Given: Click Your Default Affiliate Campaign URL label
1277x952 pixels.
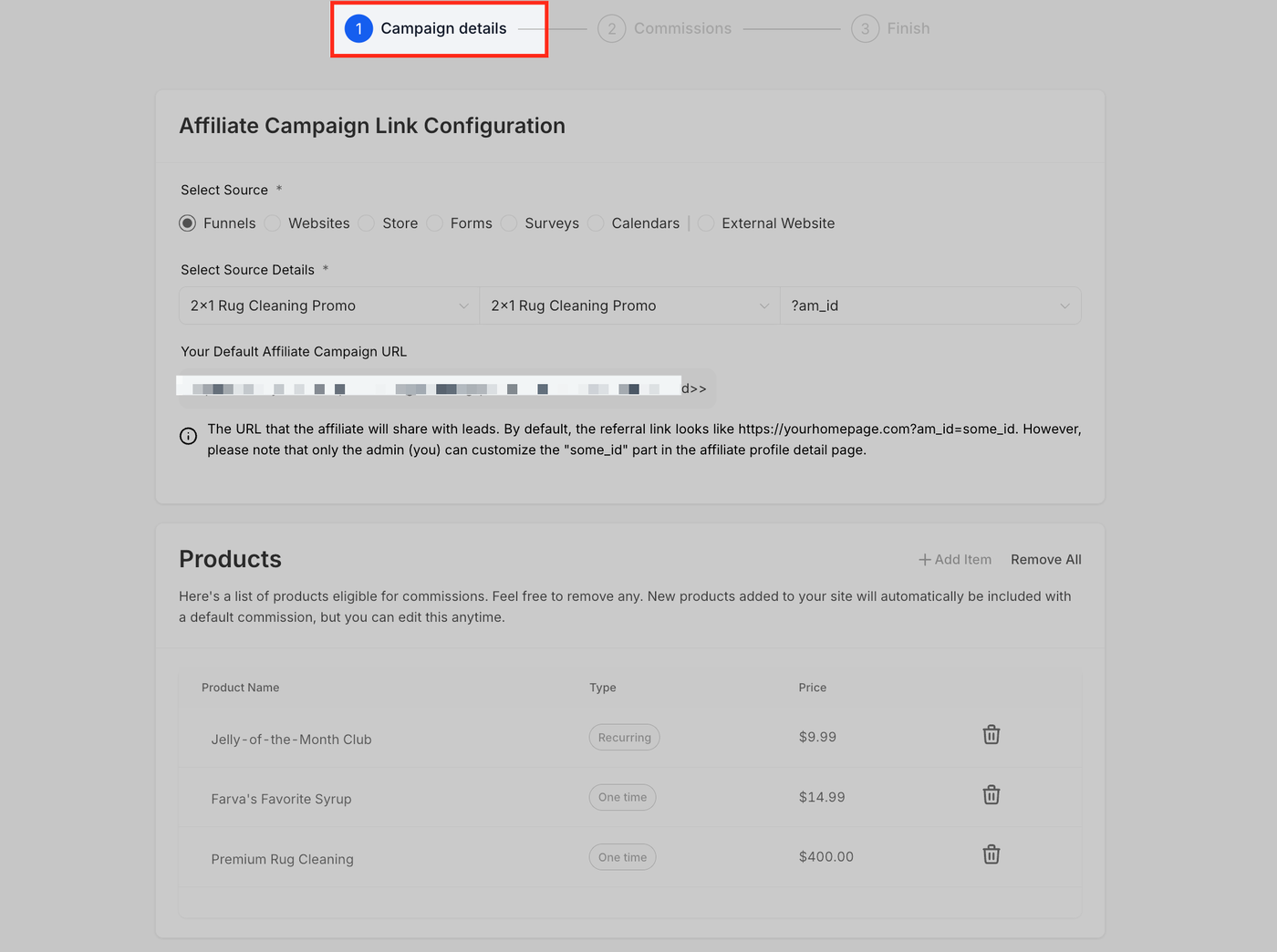Looking at the screenshot, I should click(x=294, y=352).
